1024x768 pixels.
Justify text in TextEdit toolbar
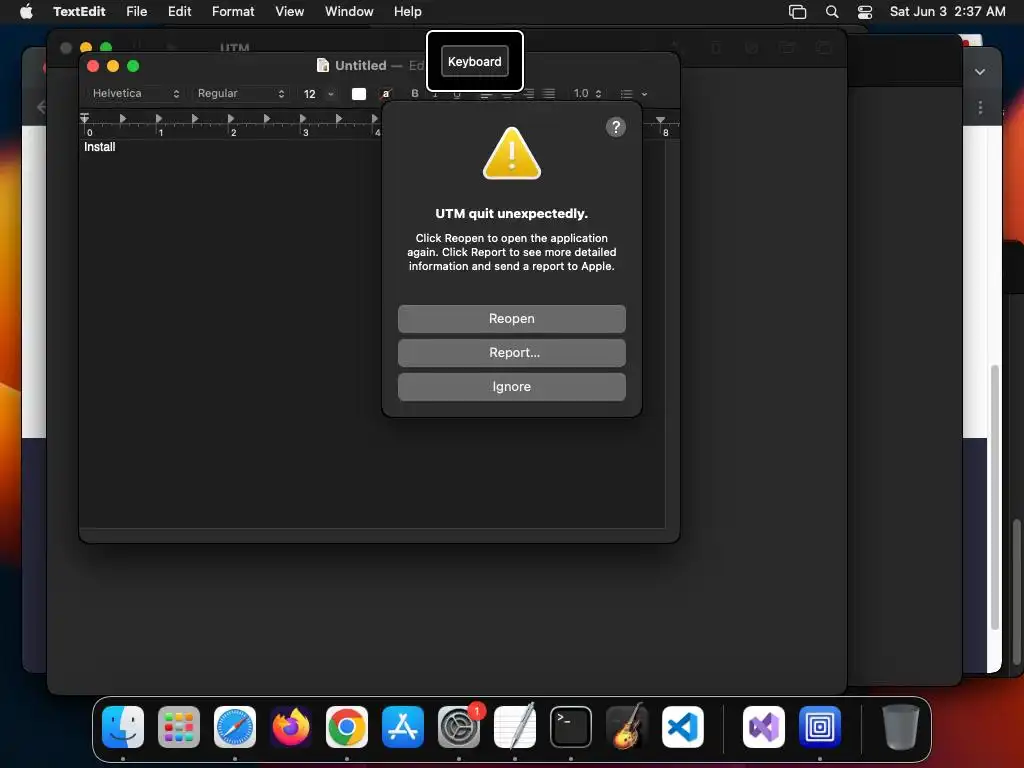549,94
